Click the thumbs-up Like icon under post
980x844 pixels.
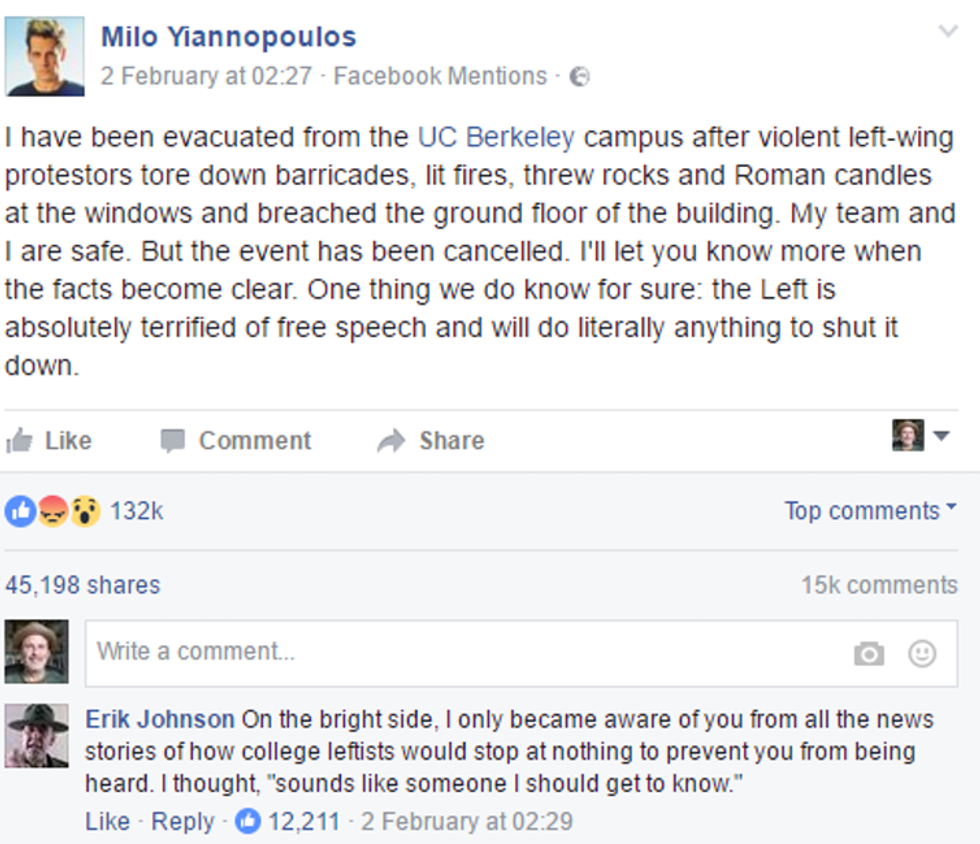pyautogui.click(x=19, y=440)
